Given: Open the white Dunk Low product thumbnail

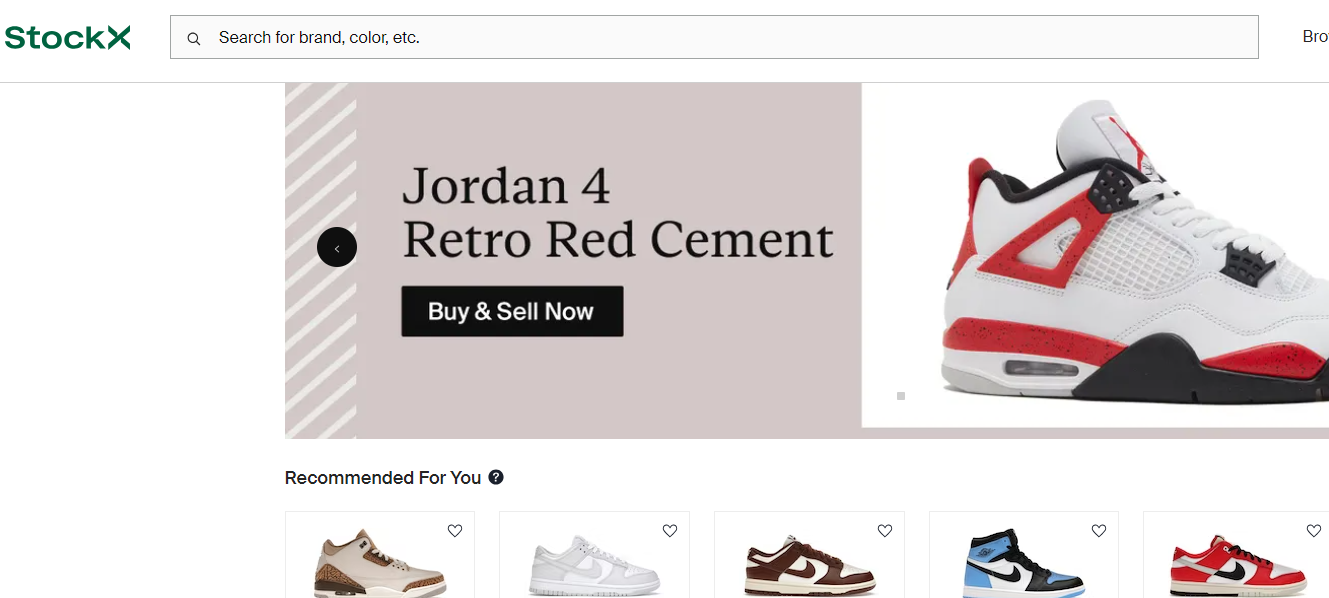Looking at the screenshot, I should (x=595, y=570).
